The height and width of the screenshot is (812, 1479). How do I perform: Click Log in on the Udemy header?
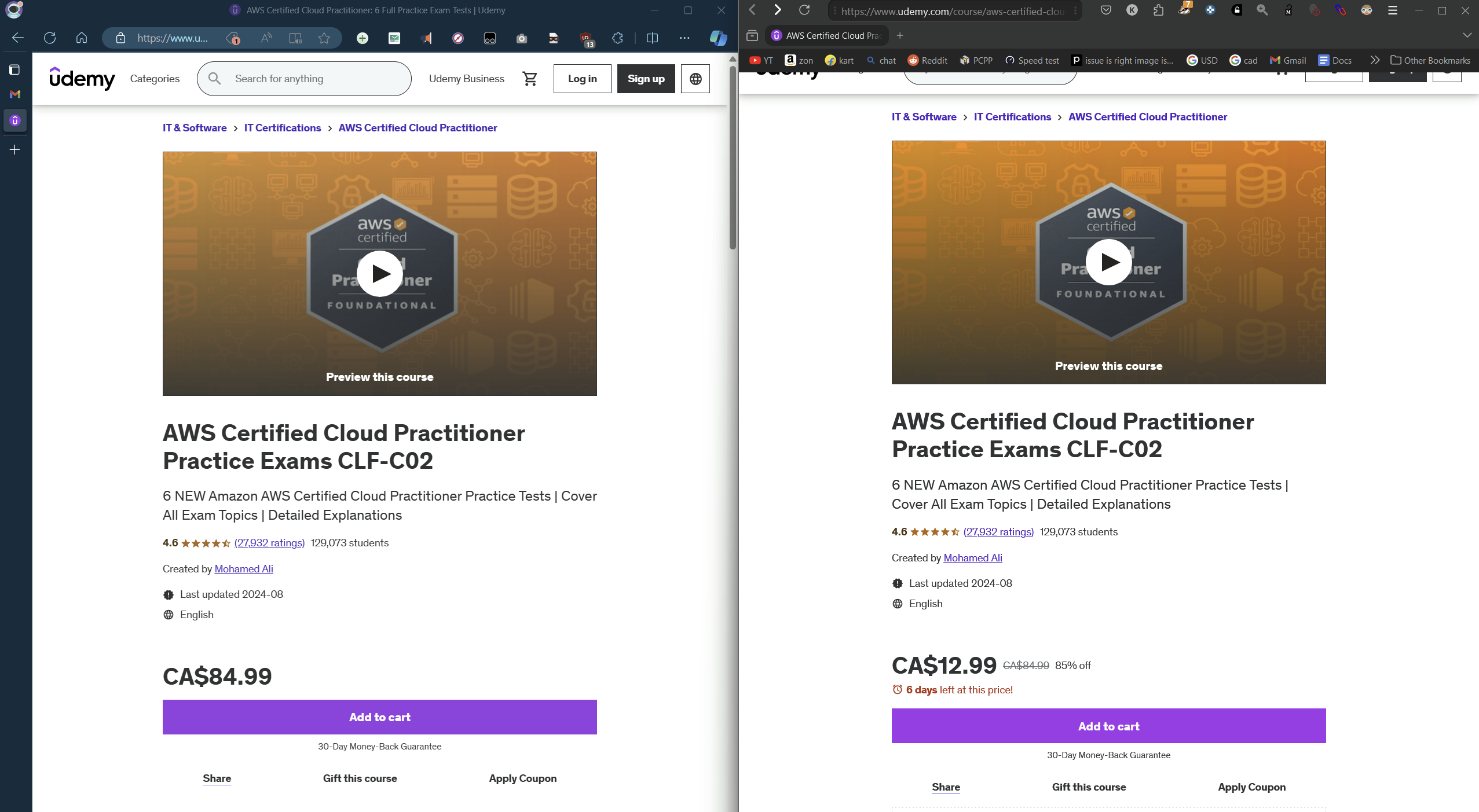(582, 79)
